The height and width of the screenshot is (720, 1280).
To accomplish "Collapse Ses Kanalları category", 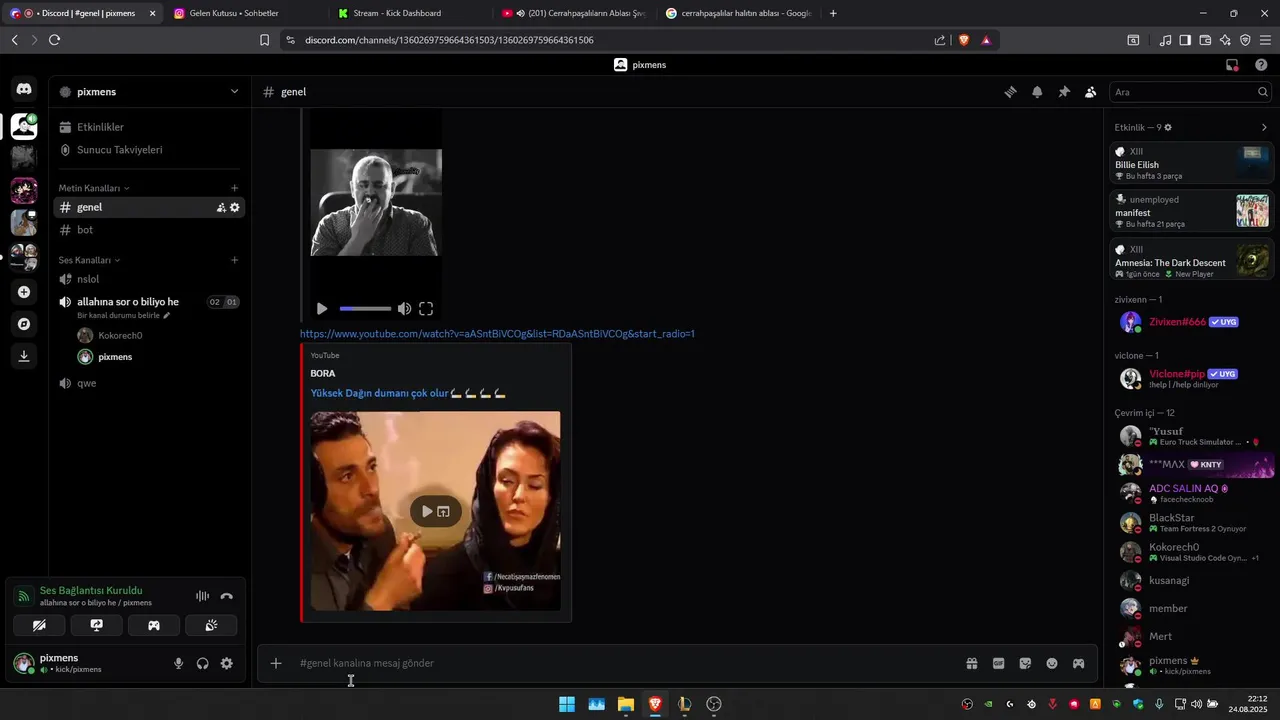I will pyautogui.click(x=88, y=260).
